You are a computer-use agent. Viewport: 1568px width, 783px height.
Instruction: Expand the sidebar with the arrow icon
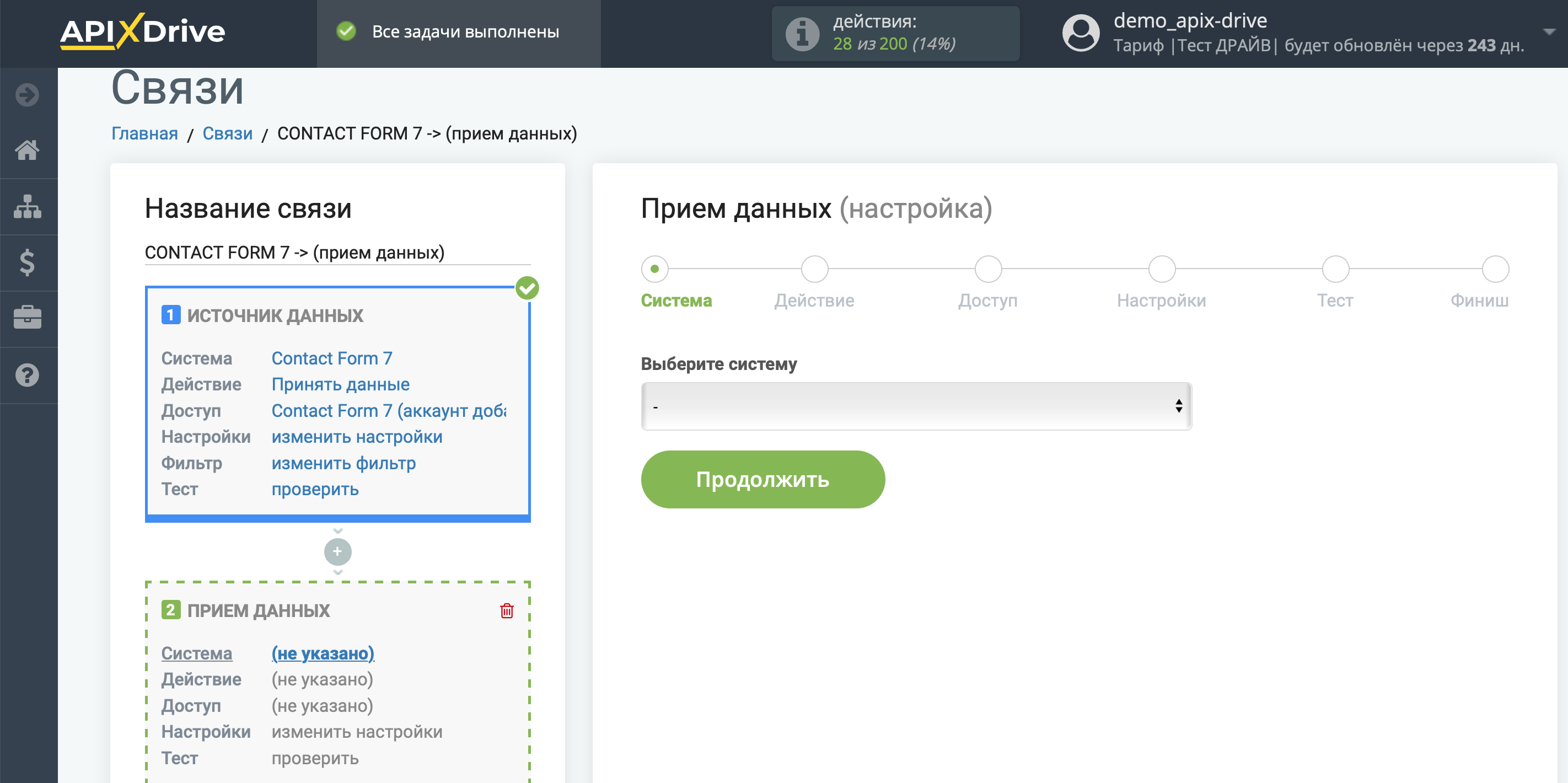pos(28,94)
